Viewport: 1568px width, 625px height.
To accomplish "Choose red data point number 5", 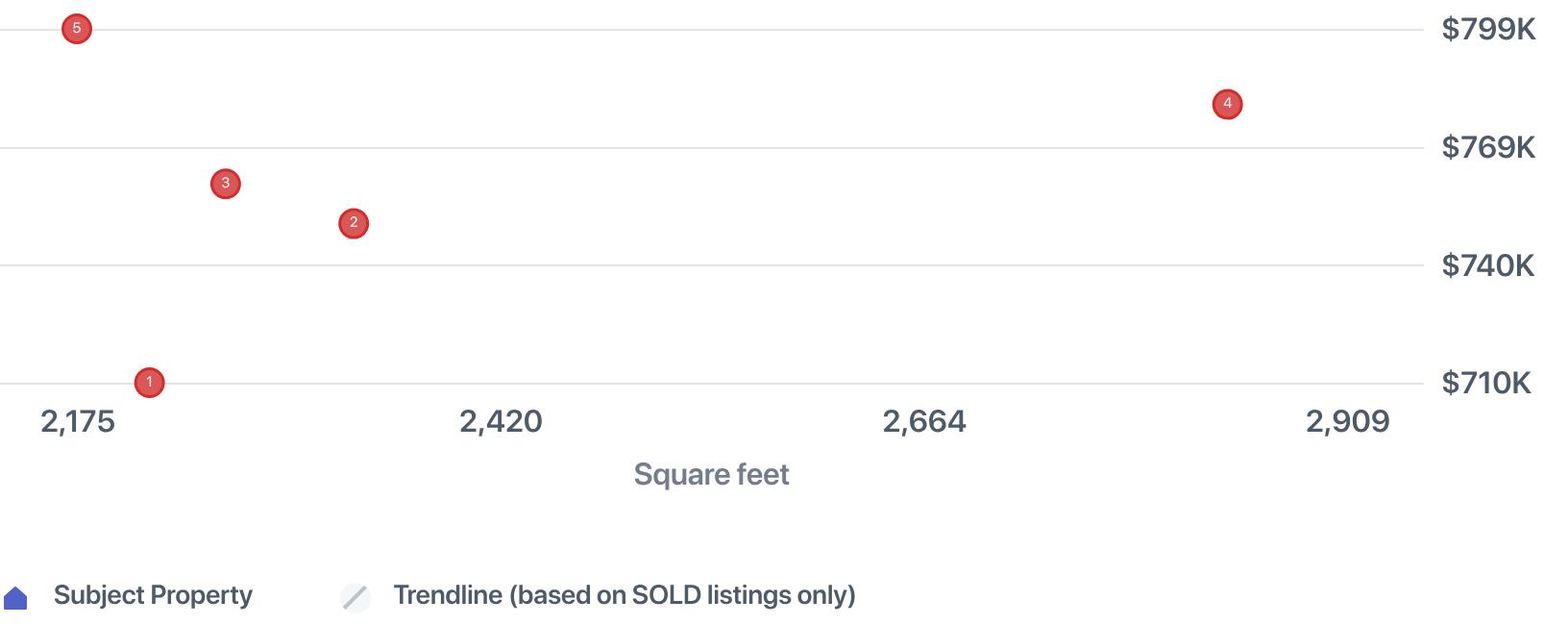I will pos(77,29).
